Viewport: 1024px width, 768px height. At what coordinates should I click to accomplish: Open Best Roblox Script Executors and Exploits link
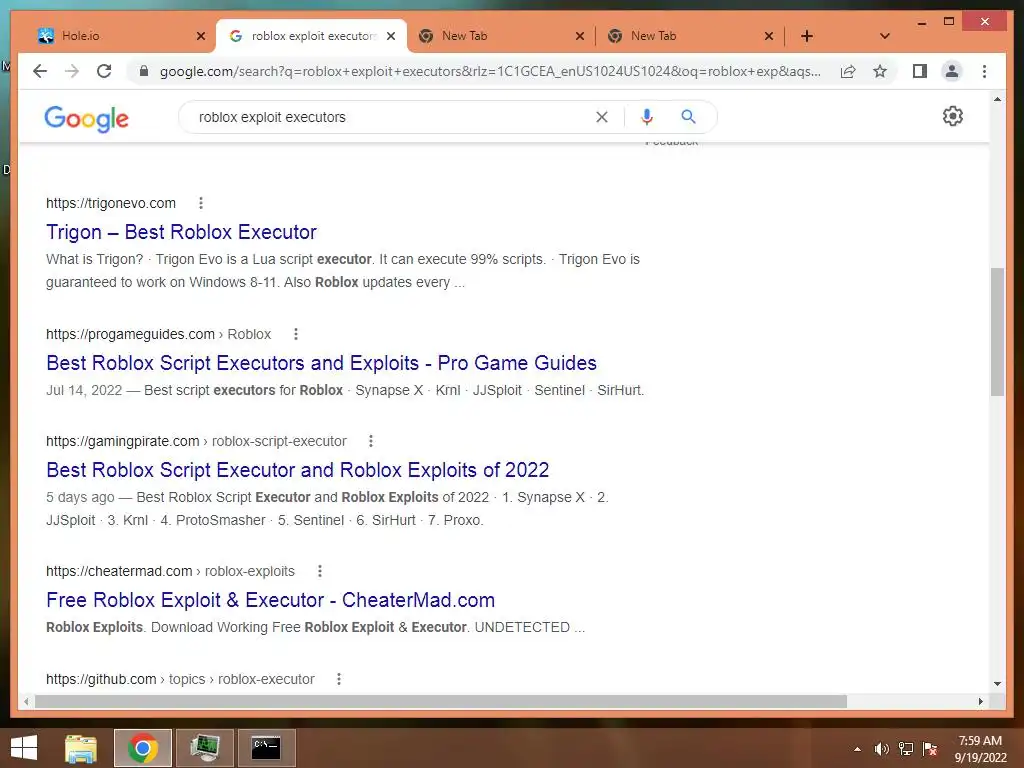pos(321,362)
